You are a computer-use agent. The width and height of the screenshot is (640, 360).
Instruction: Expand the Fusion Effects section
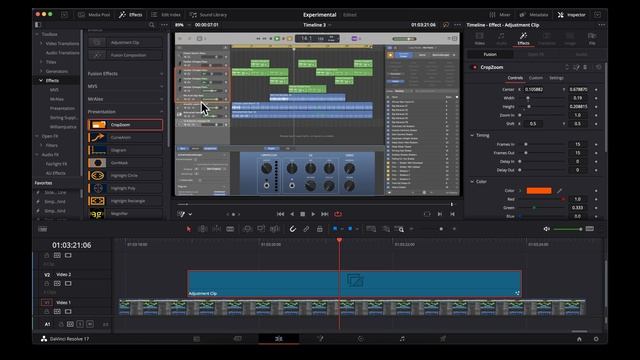click(162, 74)
